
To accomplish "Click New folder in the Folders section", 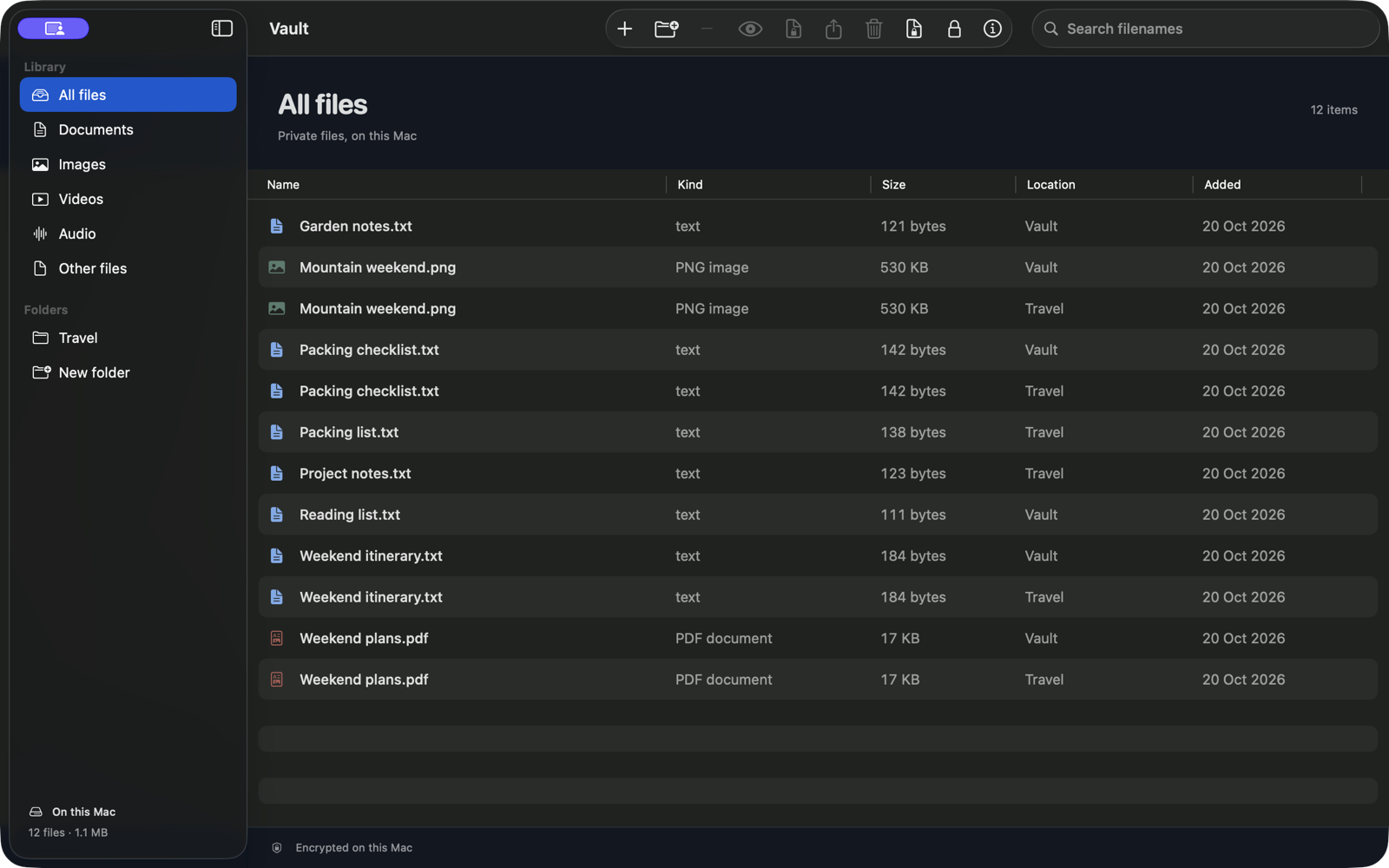I will coord(128,372).
